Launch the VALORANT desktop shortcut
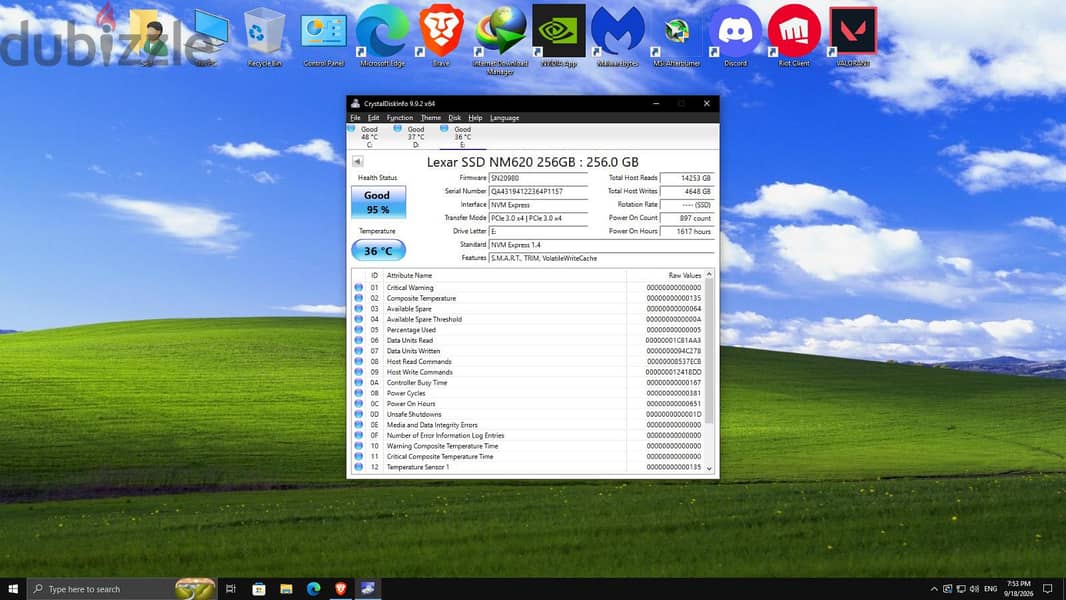 853,35
